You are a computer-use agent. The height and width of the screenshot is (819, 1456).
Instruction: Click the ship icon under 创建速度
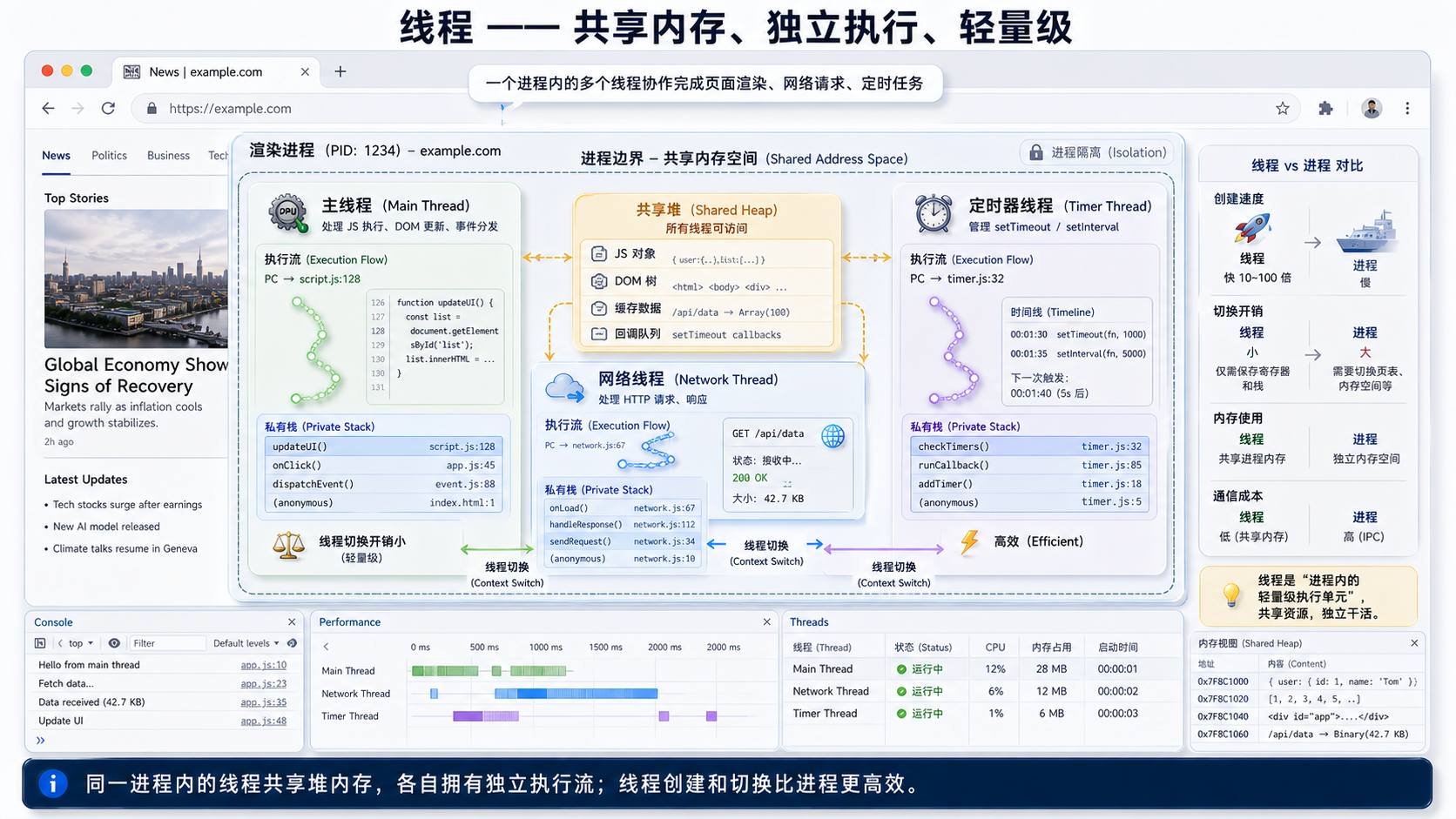(1365, 232)
